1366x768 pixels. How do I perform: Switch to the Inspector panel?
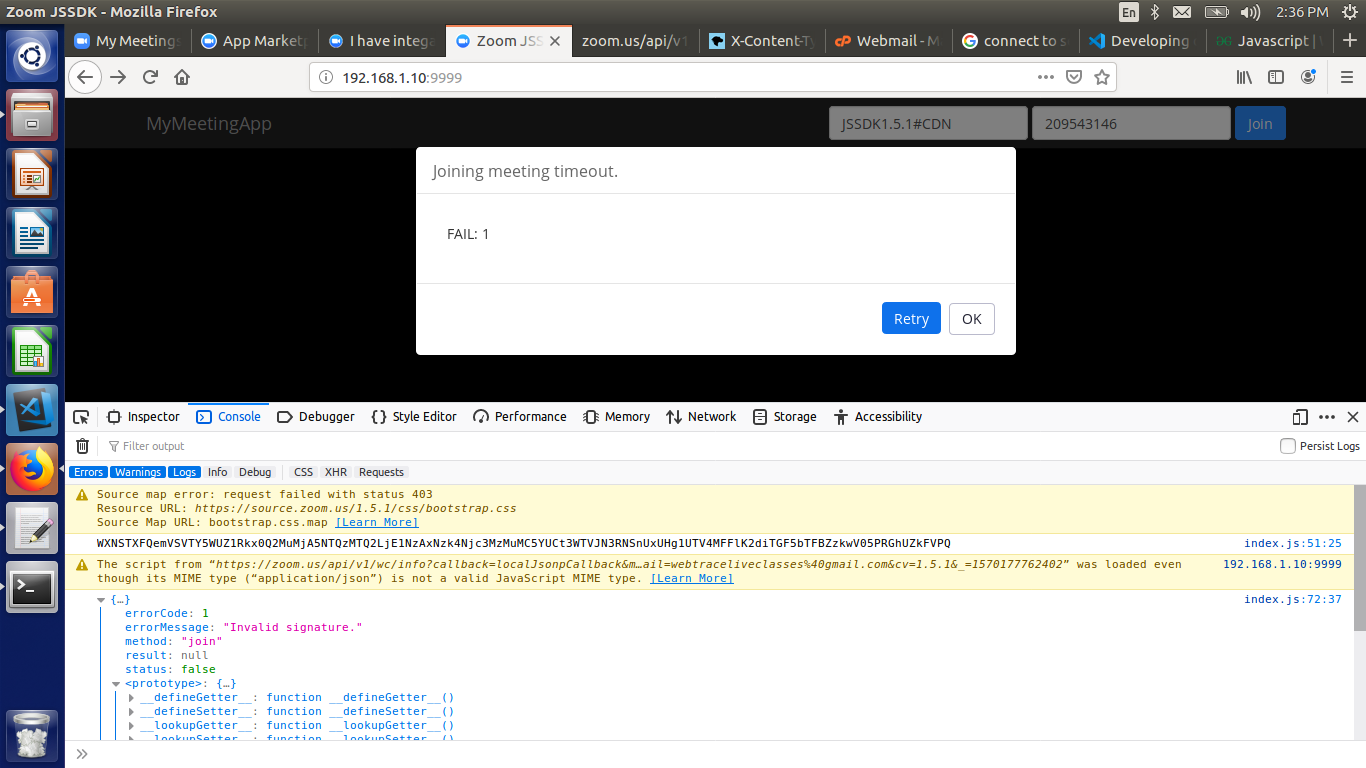pyautogui.click(x=143, y=417)
